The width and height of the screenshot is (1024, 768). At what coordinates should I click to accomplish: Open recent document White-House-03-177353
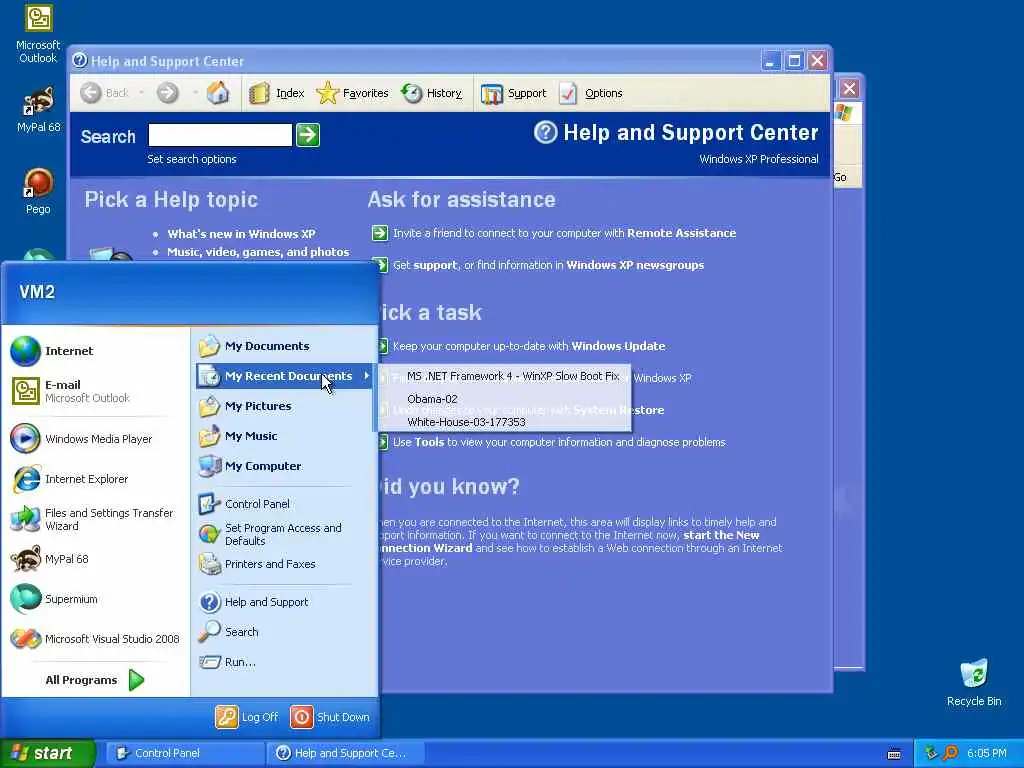point(504,422)
